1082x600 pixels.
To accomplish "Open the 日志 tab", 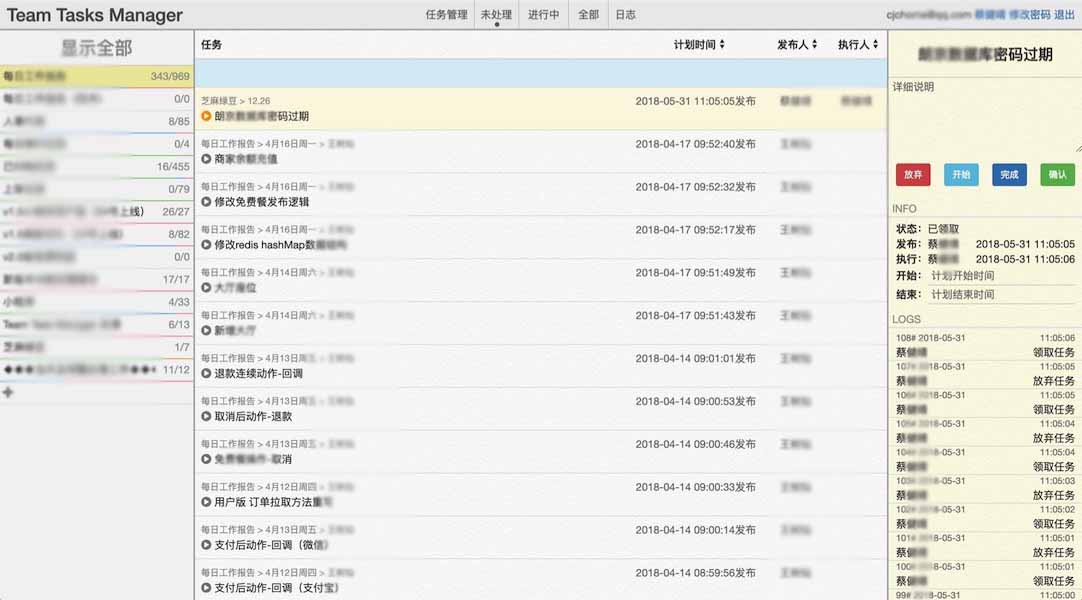I will [625, 15].
